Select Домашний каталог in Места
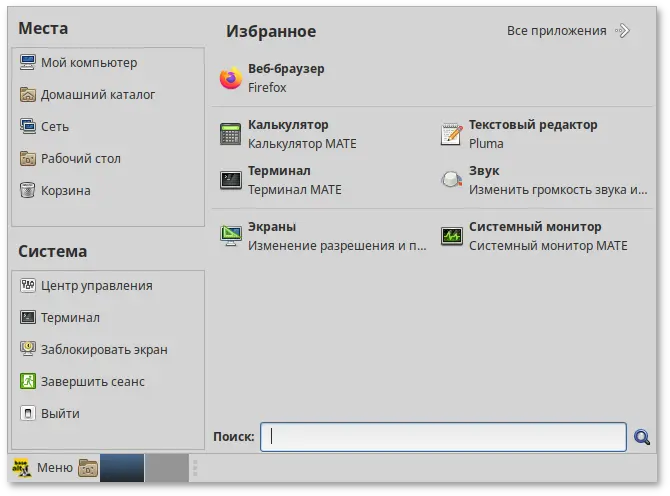 97,95
